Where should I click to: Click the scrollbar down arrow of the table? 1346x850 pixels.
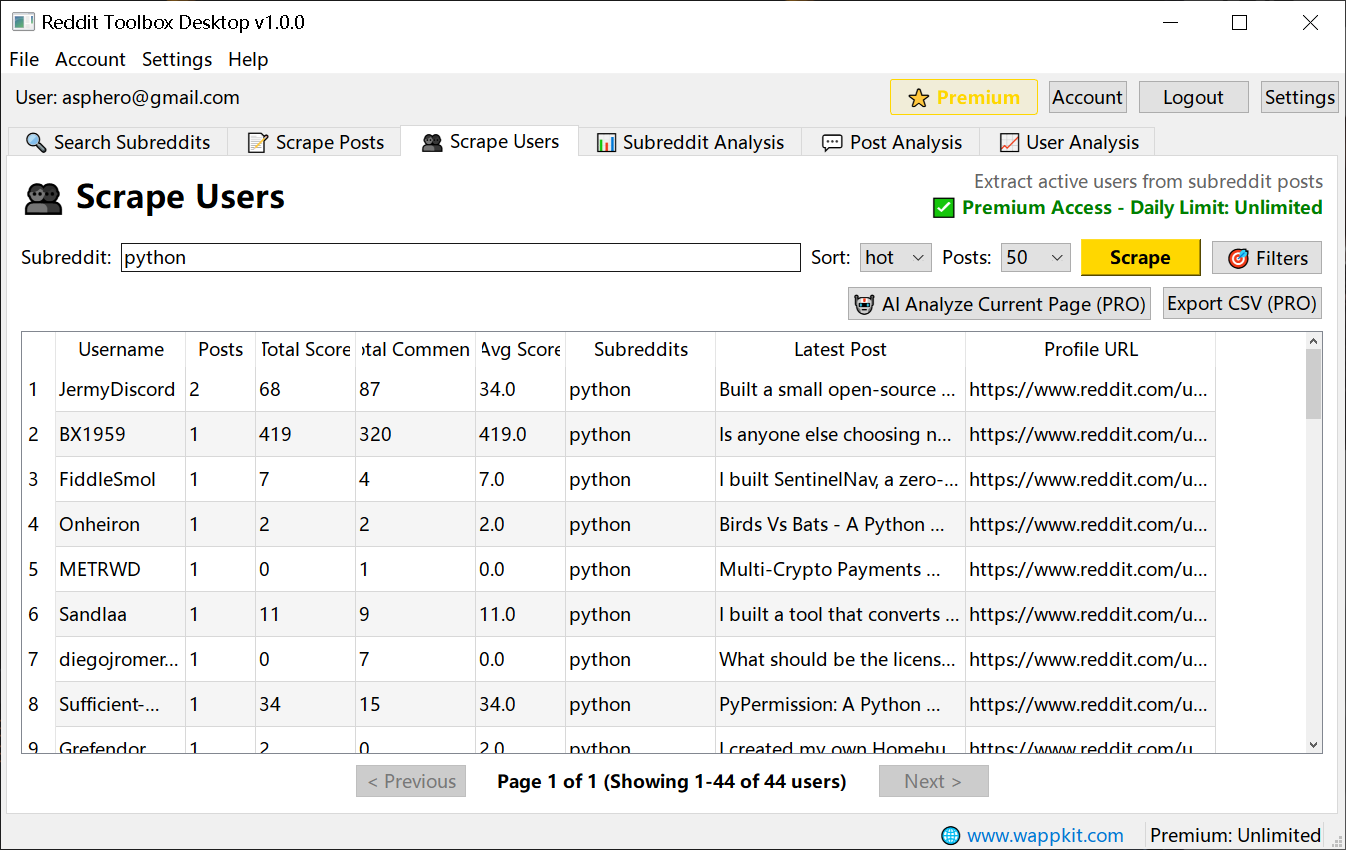click(x=1313, y=744)
